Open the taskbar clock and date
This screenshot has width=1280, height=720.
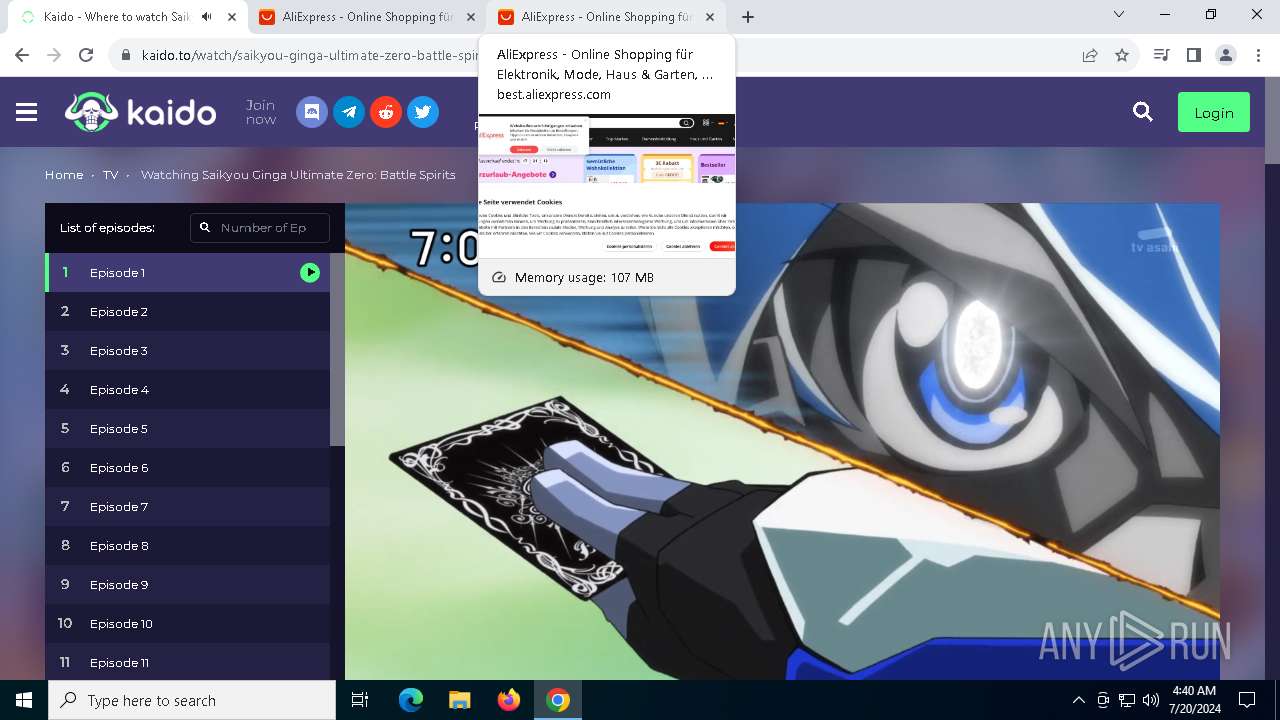tap(1193, 700)
